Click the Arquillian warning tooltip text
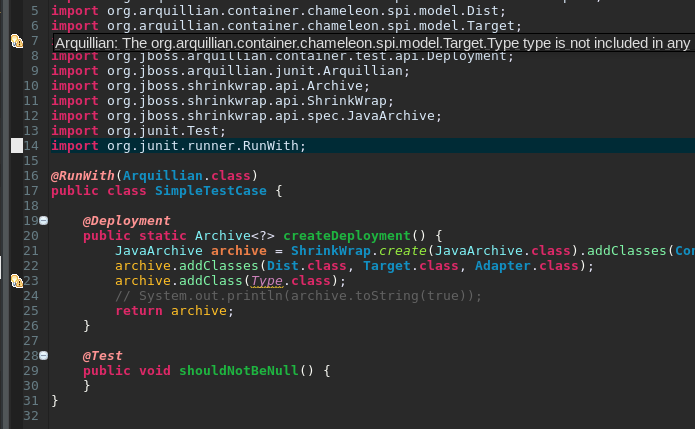 (374, 43)
